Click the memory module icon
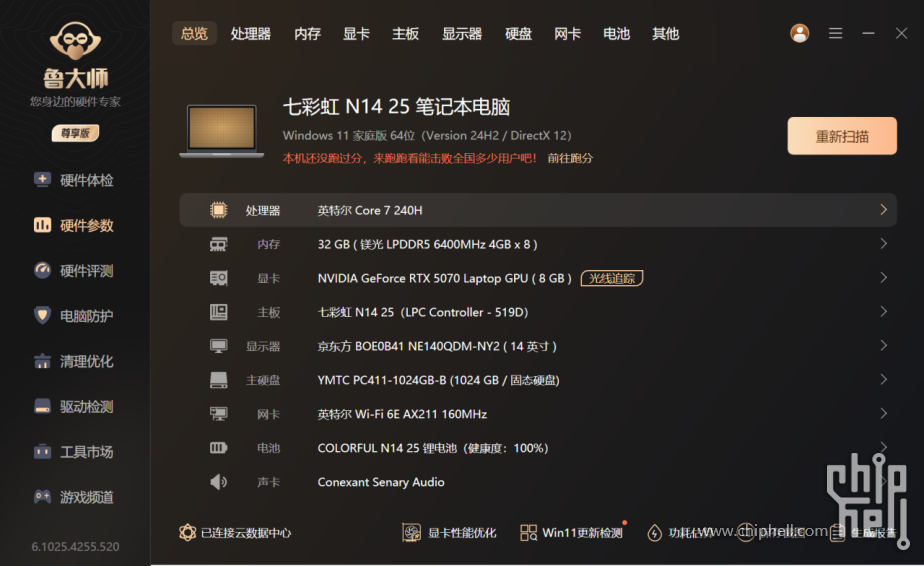 coord(219,244)
